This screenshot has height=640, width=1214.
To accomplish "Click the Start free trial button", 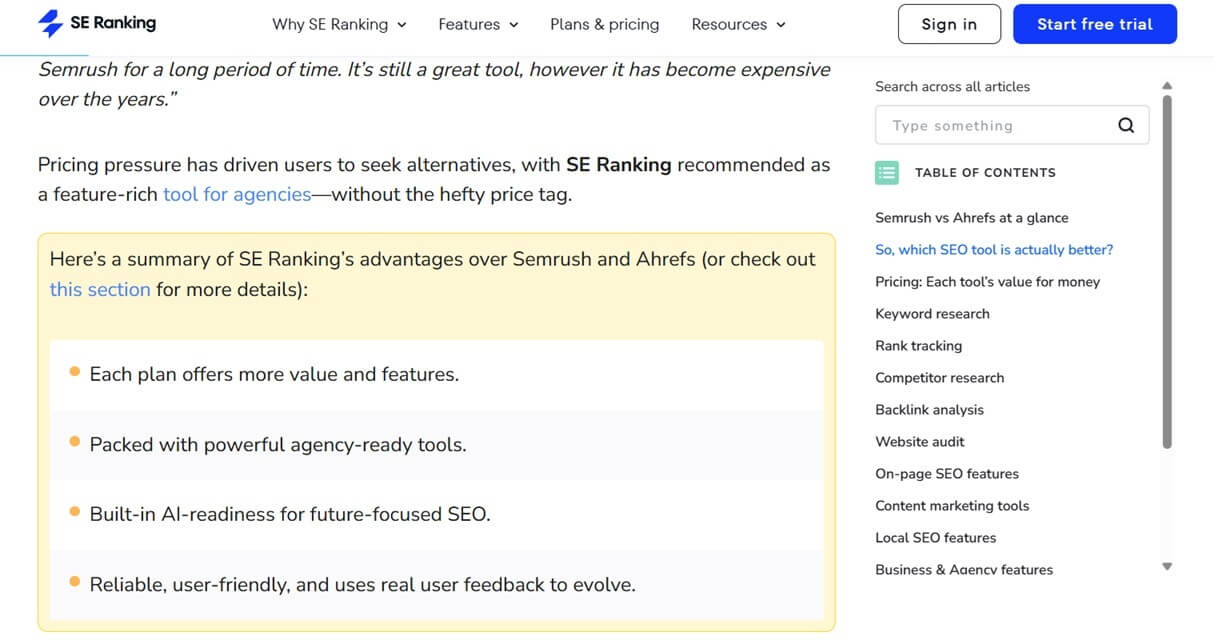I will pyautogui.click(x=1094, y=23).
